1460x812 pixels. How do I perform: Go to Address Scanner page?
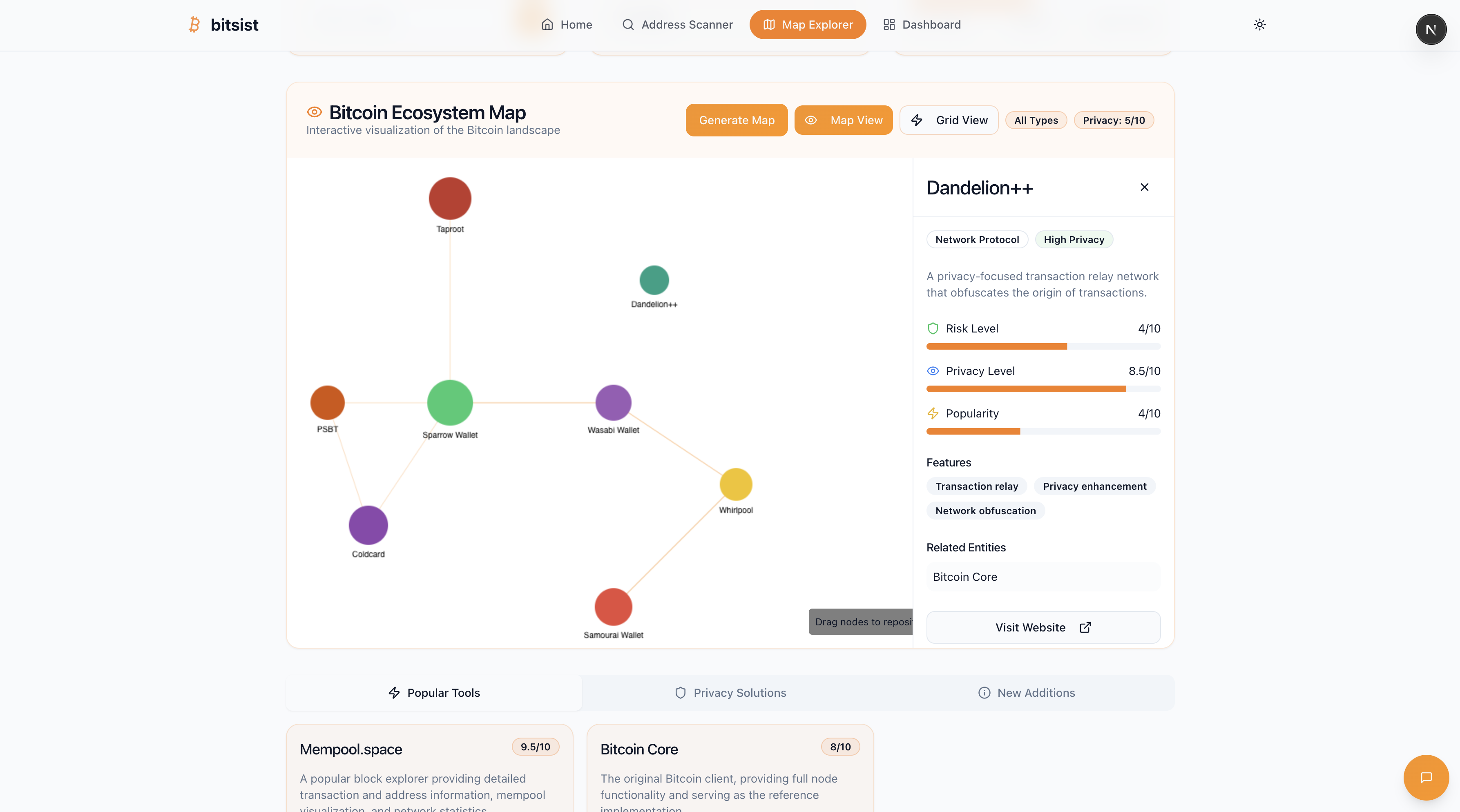677,25
